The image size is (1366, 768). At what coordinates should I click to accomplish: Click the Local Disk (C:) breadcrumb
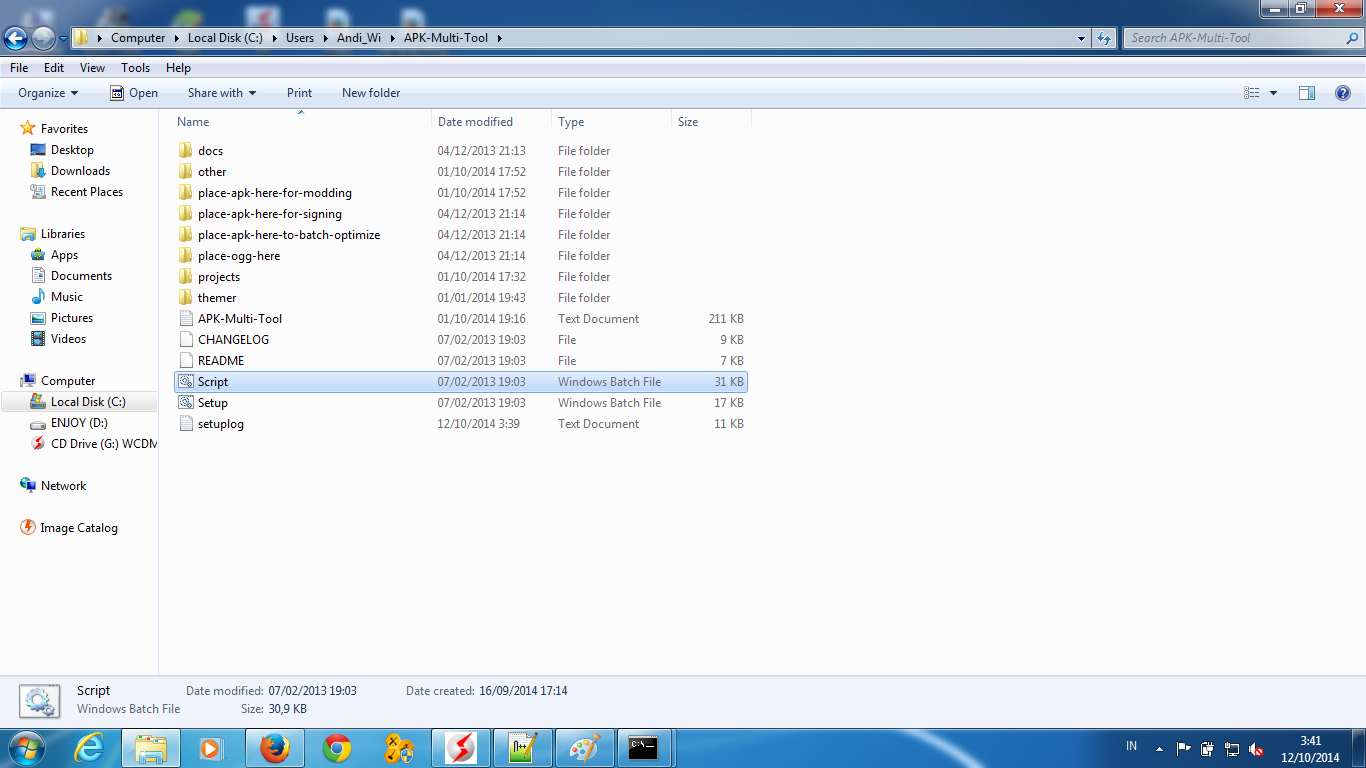click(225, 38)
